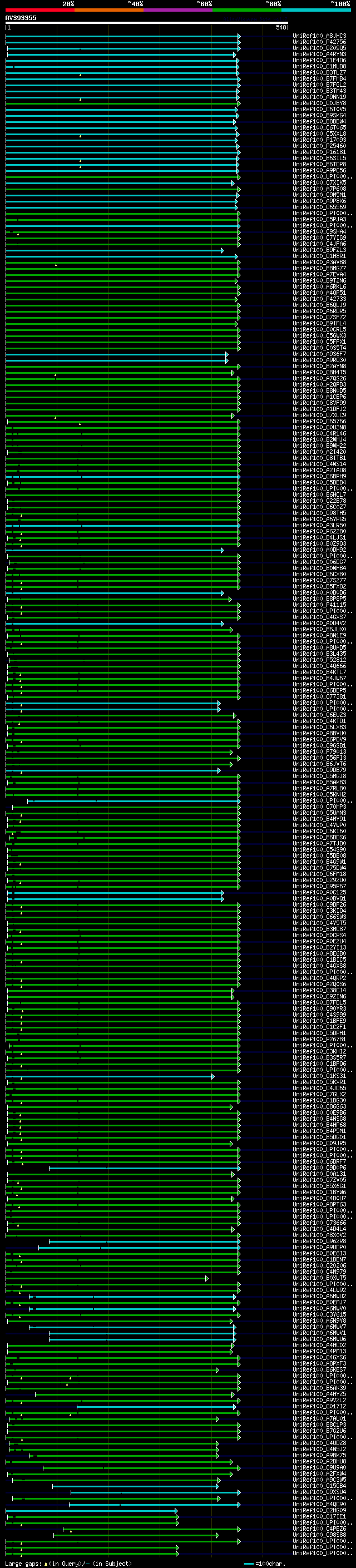Viewport: 356px width, 1568px height.
Task: Click the cyan alignment bar for UniRef100_B9FZL3
Action: pyautogui.click(x=115, y=250)
